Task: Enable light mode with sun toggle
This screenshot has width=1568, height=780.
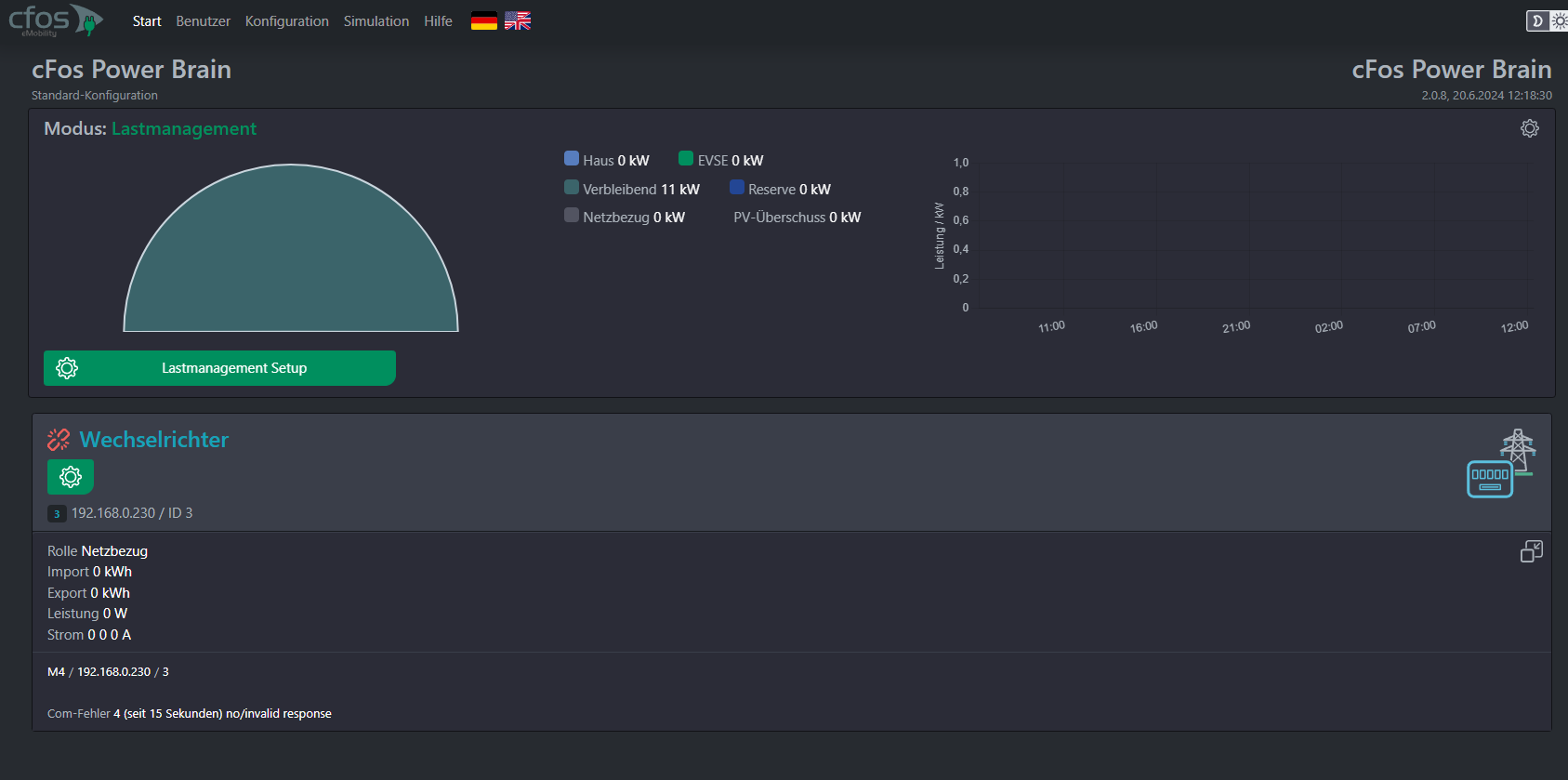Action: click(x=1559, y=20)
